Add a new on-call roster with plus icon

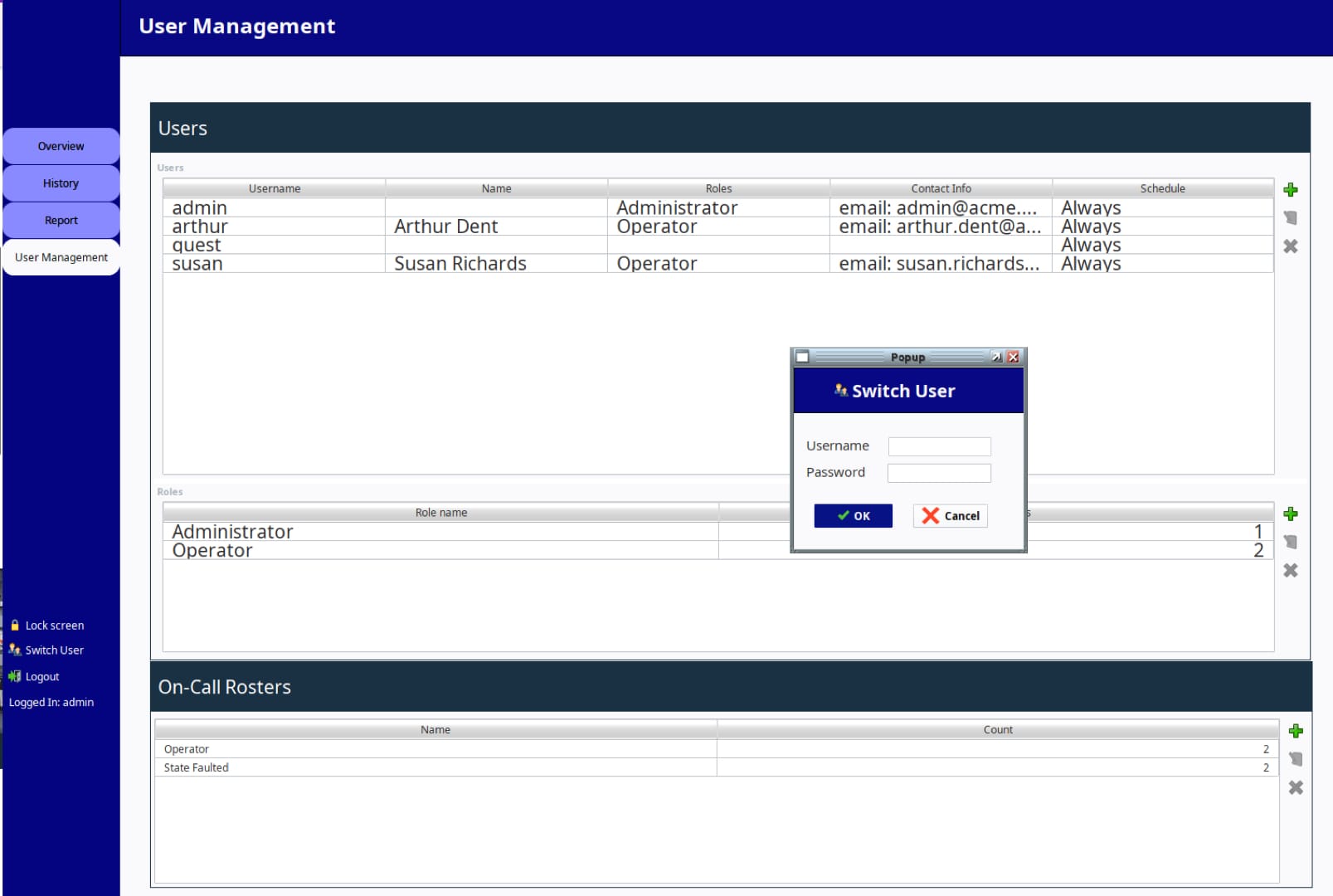[1295, 731]
